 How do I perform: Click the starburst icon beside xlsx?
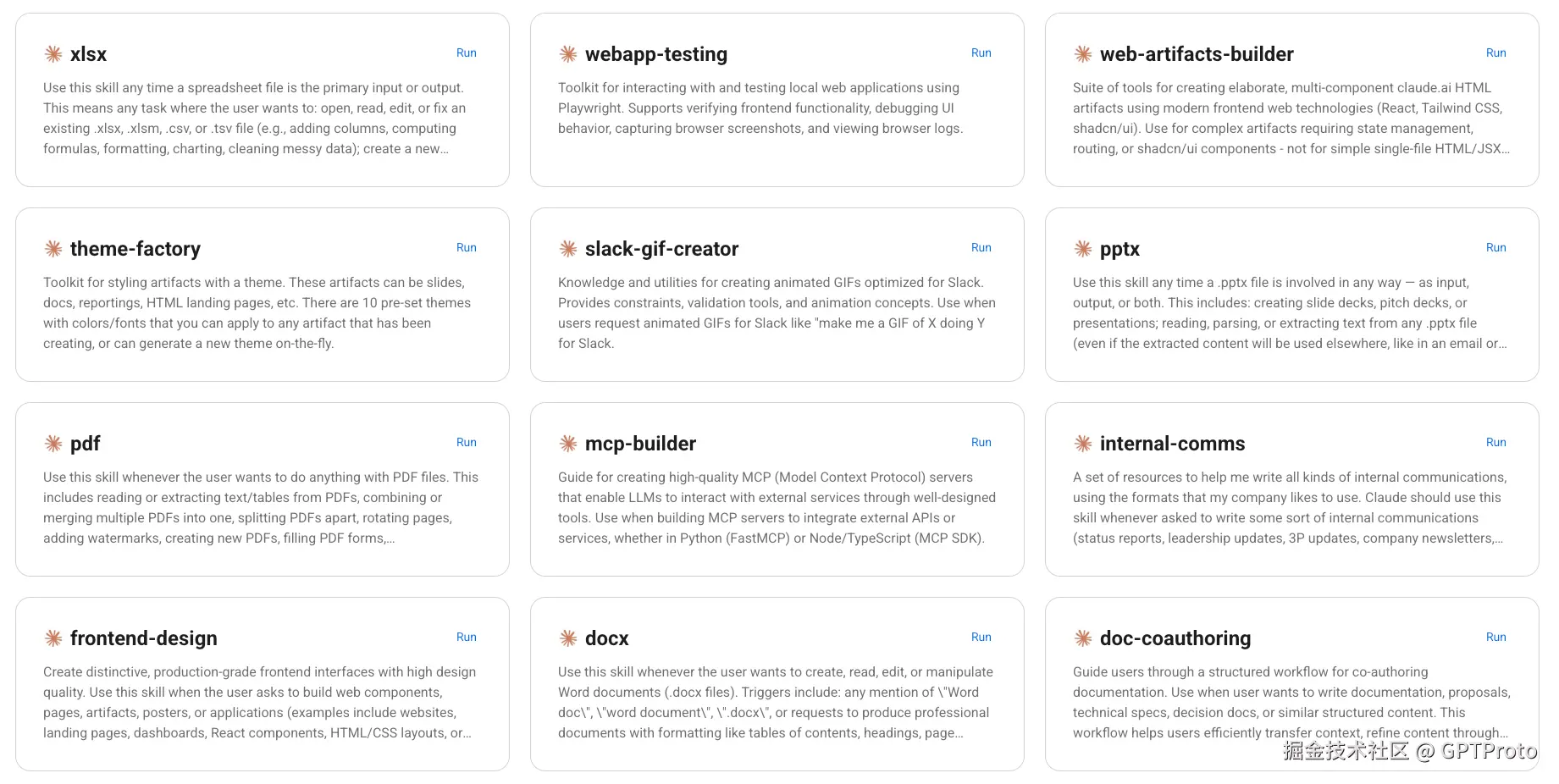tap(53, 54)
